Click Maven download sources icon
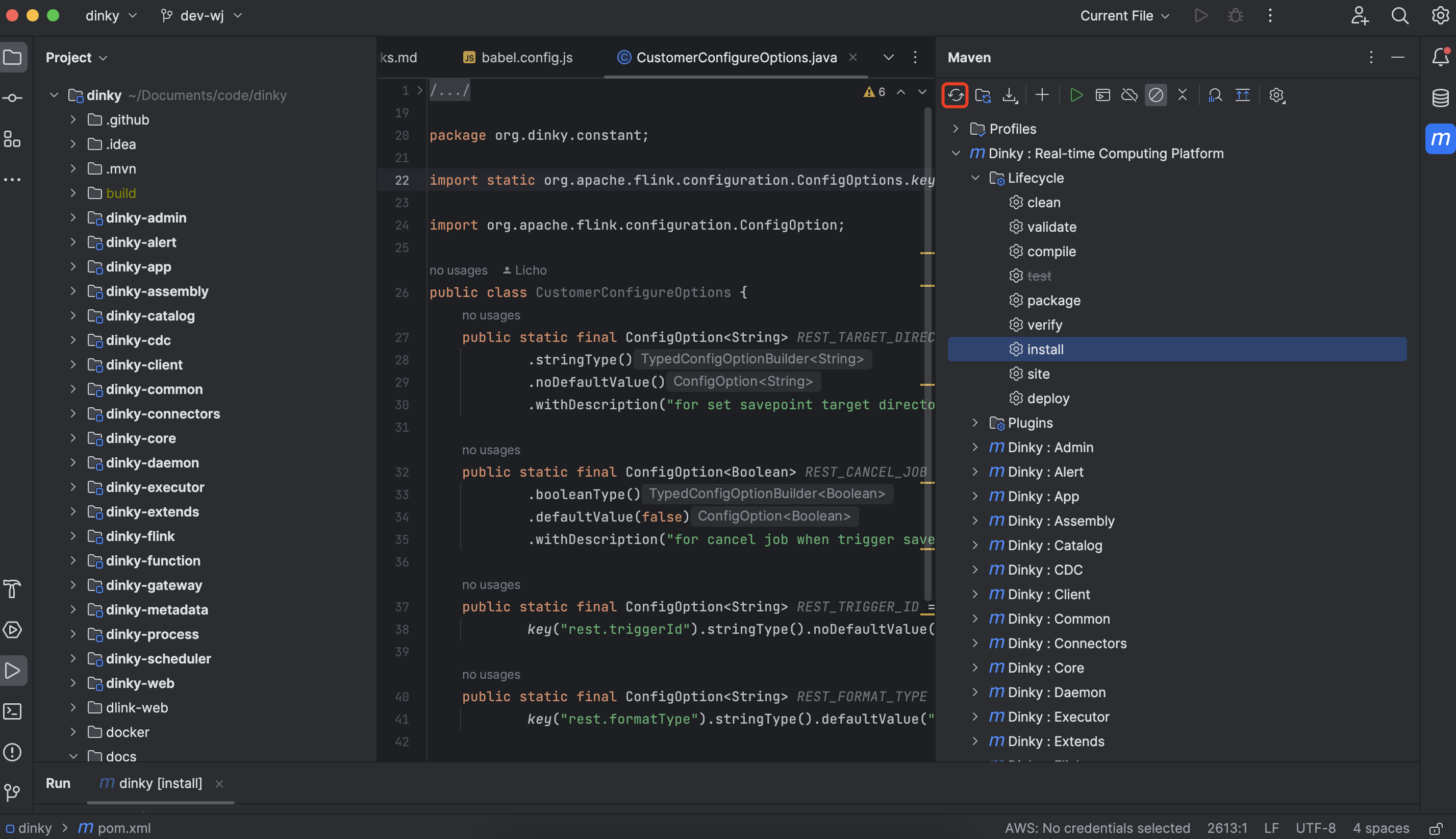The width and height of the screenshot is (1456, 839). click(x=1010, y=95)
